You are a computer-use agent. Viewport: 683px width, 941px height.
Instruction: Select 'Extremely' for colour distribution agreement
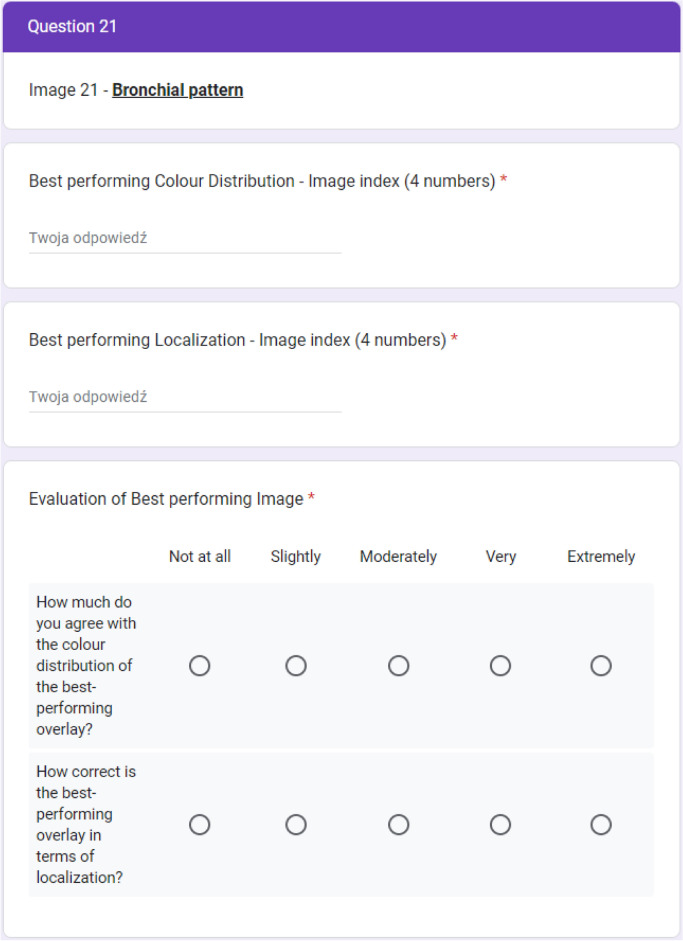[601, 666]
